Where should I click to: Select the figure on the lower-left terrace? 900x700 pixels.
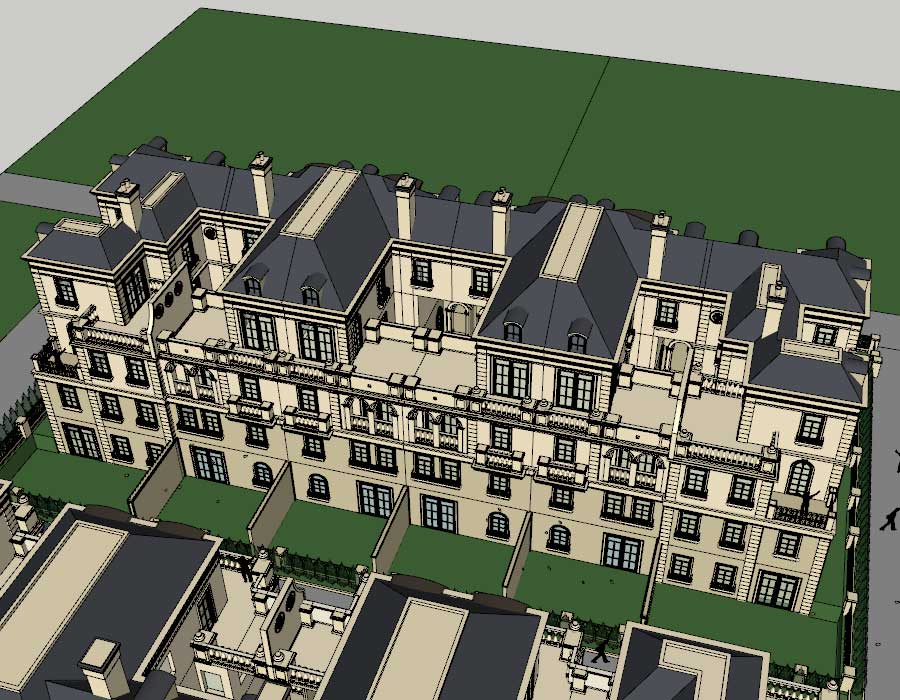click(246, 569)
